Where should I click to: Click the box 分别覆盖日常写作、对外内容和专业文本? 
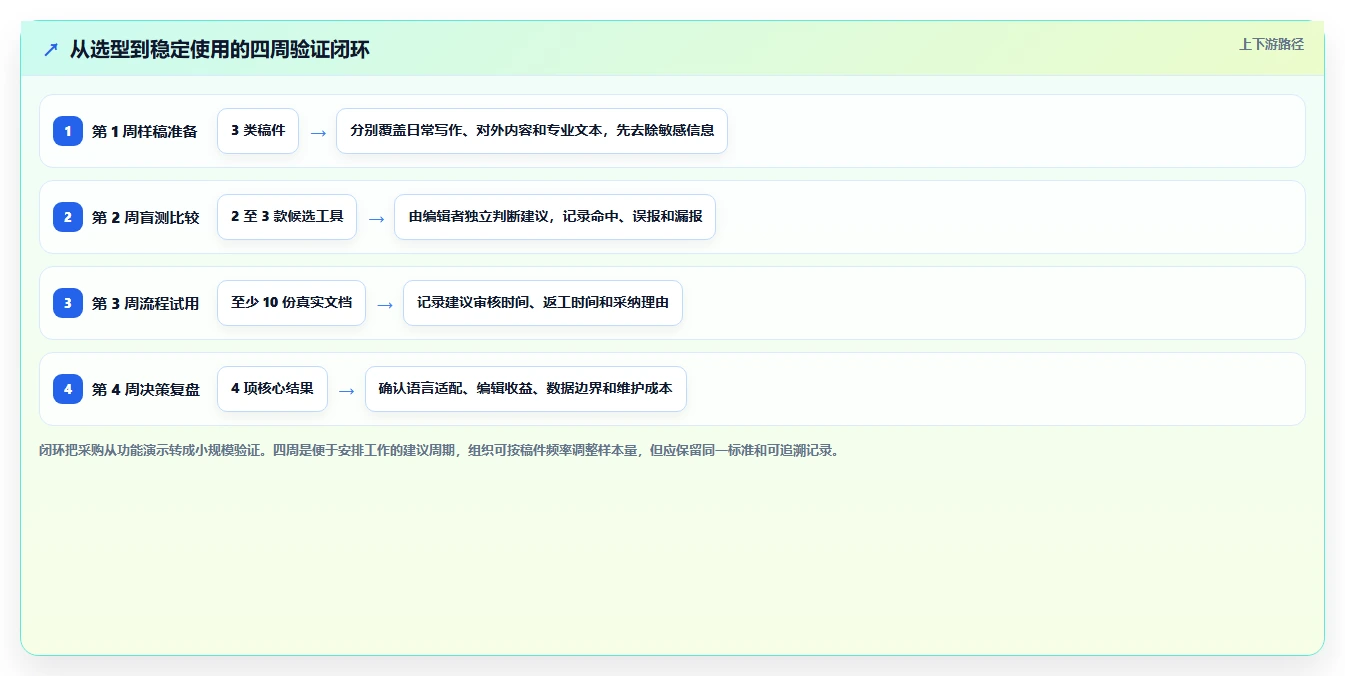pyautogui.click(x=532, y=131)
